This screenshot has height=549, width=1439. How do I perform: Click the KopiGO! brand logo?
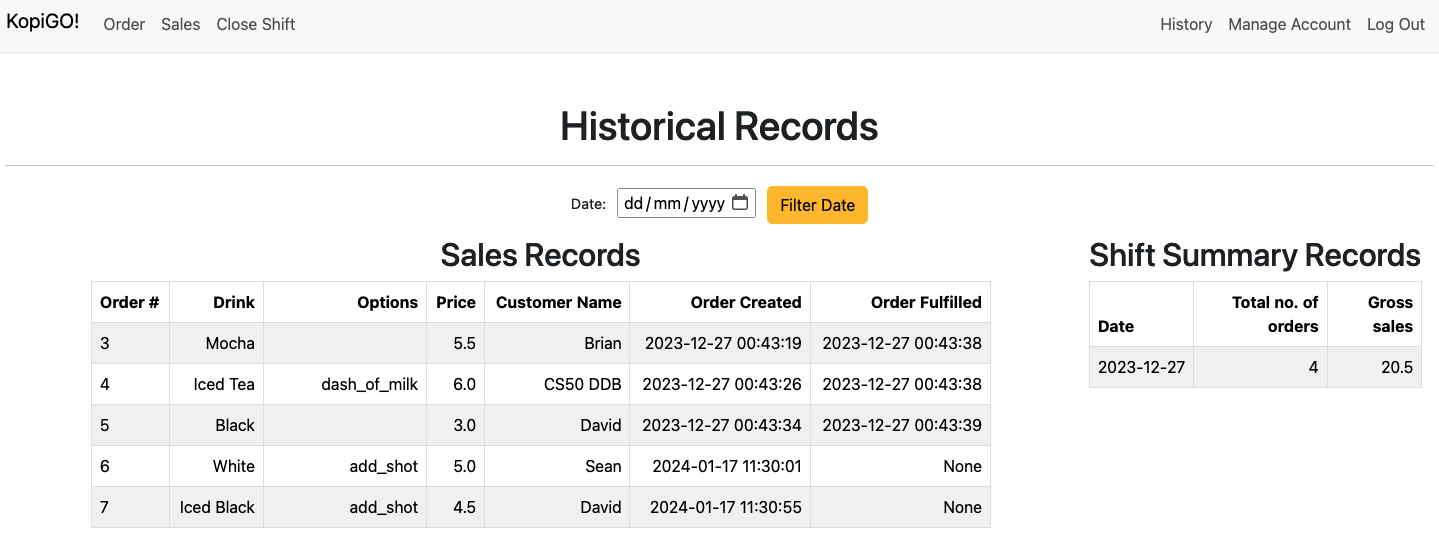[x=43, y=23]
